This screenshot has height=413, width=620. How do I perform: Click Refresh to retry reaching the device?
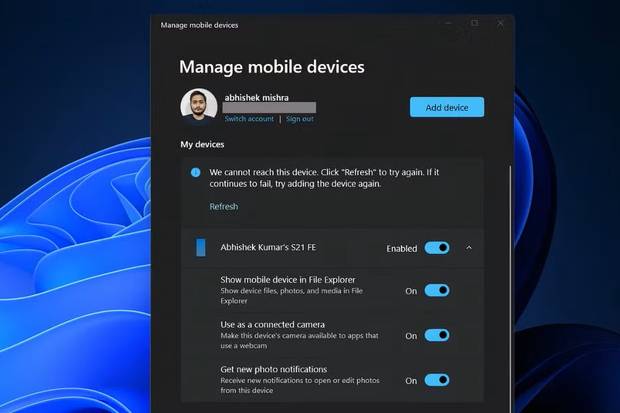coord(224,206)
